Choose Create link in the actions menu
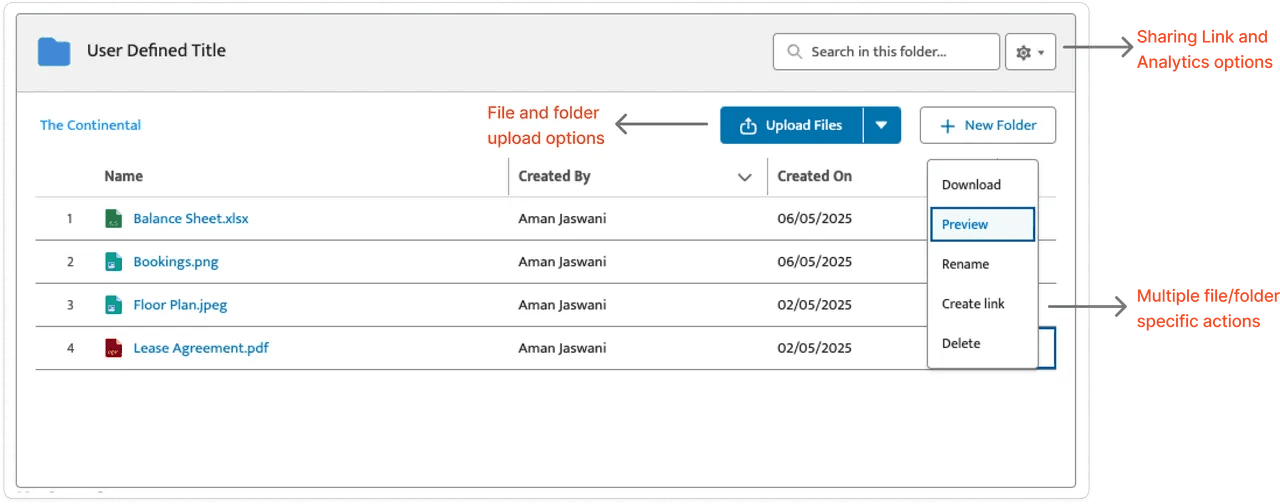 (x=973, y=304)
